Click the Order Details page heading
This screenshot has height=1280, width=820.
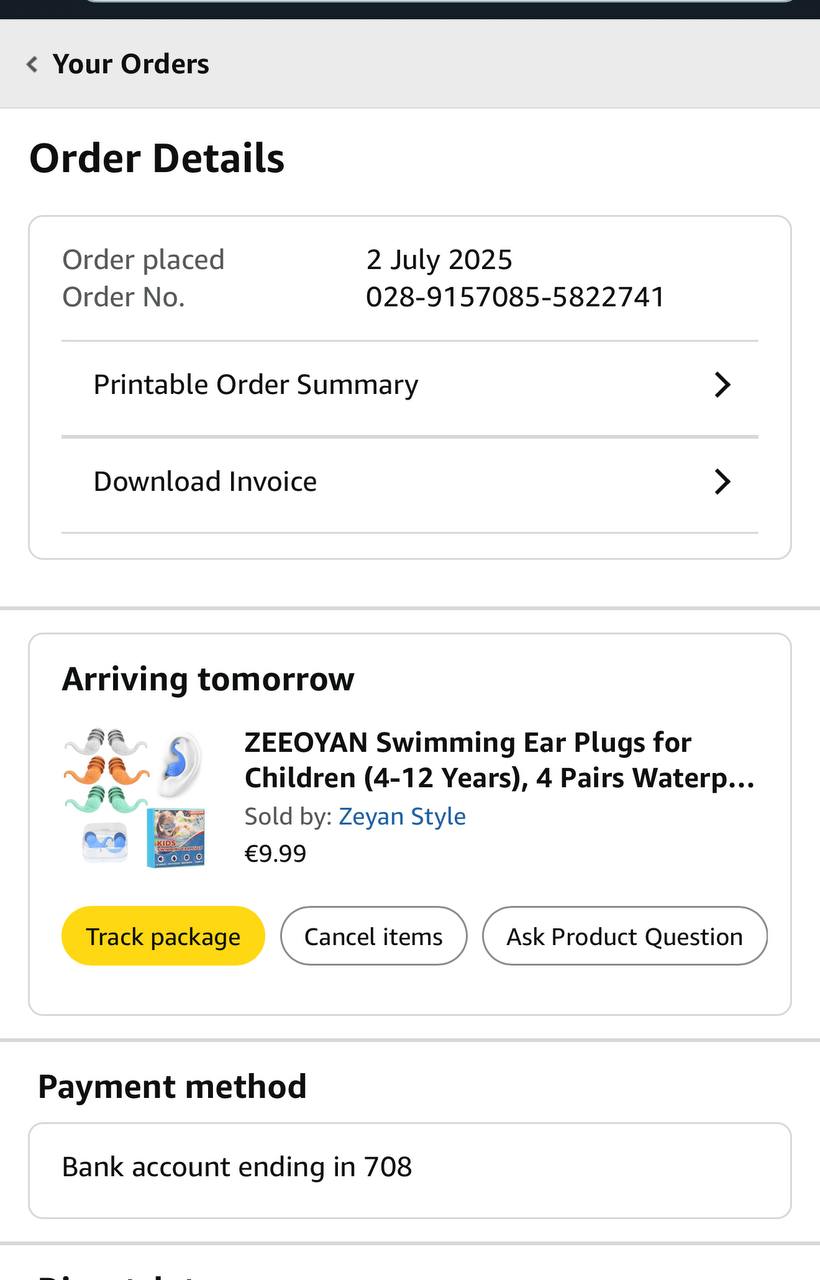tap(157, 159)
